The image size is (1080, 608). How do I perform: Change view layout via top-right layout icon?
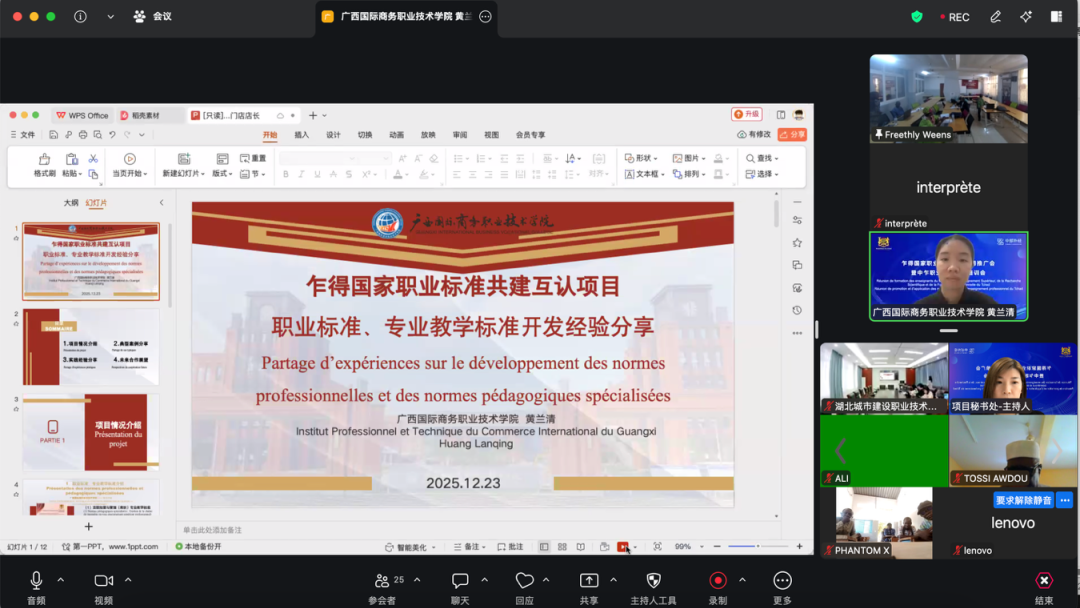point(1056,17)
